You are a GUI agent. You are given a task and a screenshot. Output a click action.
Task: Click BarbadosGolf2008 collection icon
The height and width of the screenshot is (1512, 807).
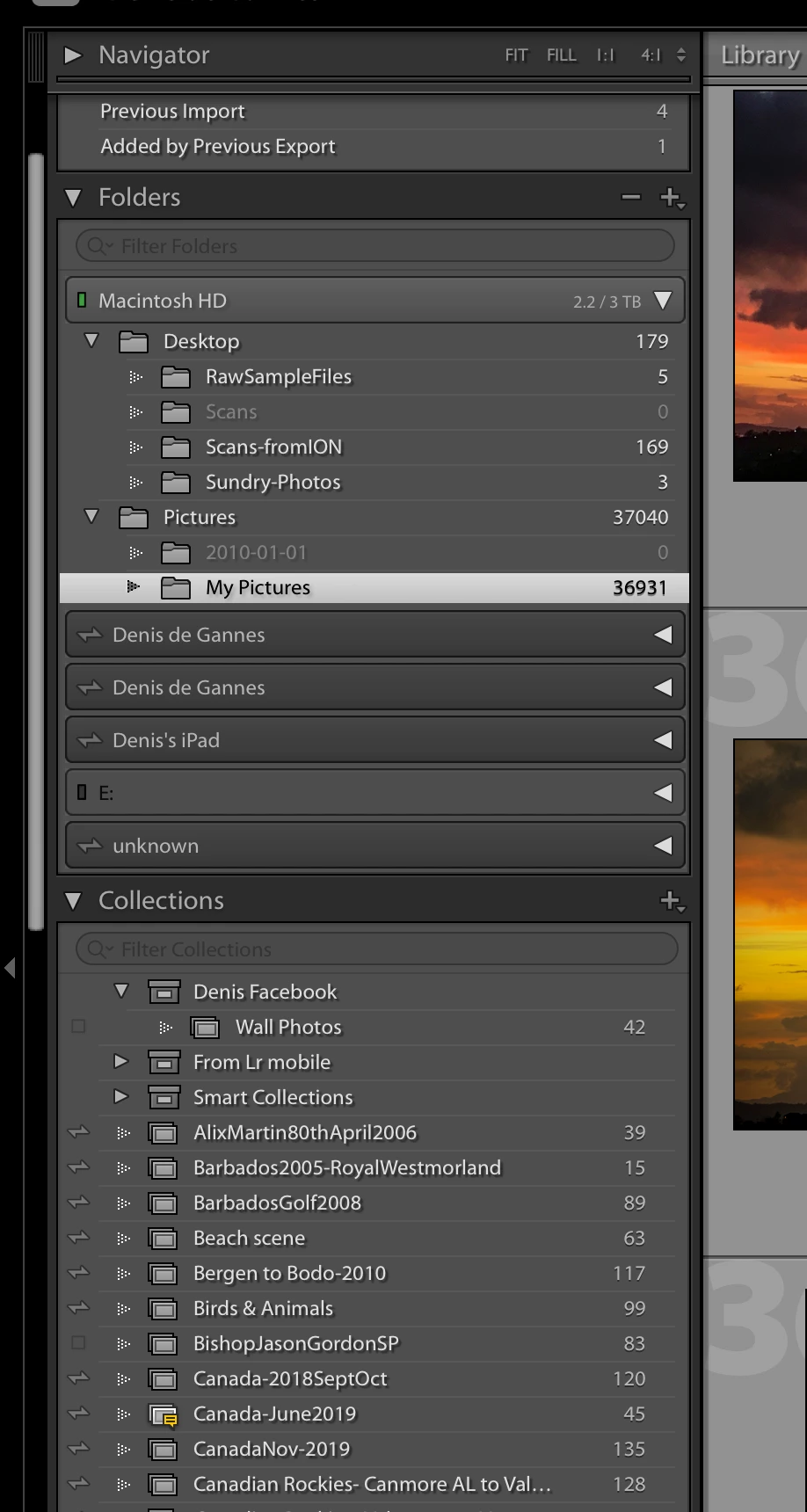[164, 1203]
